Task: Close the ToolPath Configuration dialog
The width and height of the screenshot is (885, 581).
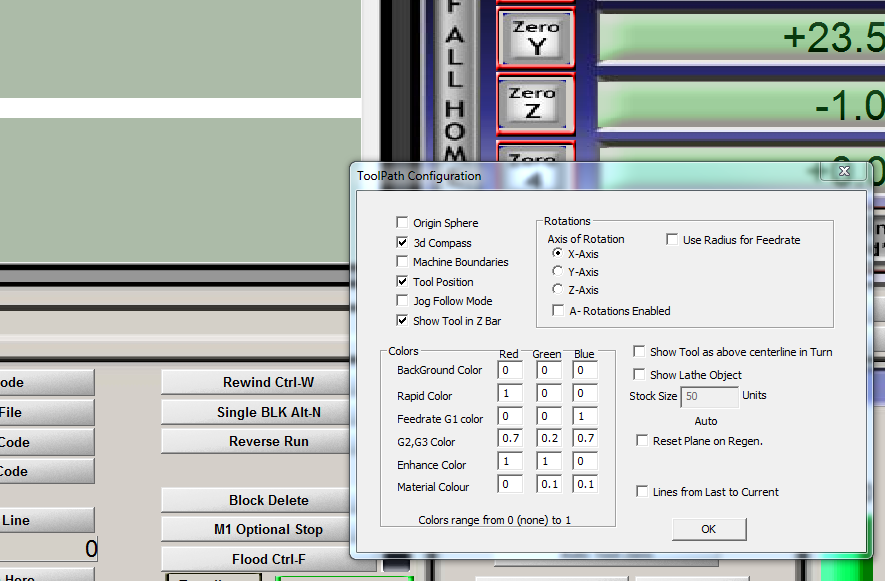Action: coord(843,173)
